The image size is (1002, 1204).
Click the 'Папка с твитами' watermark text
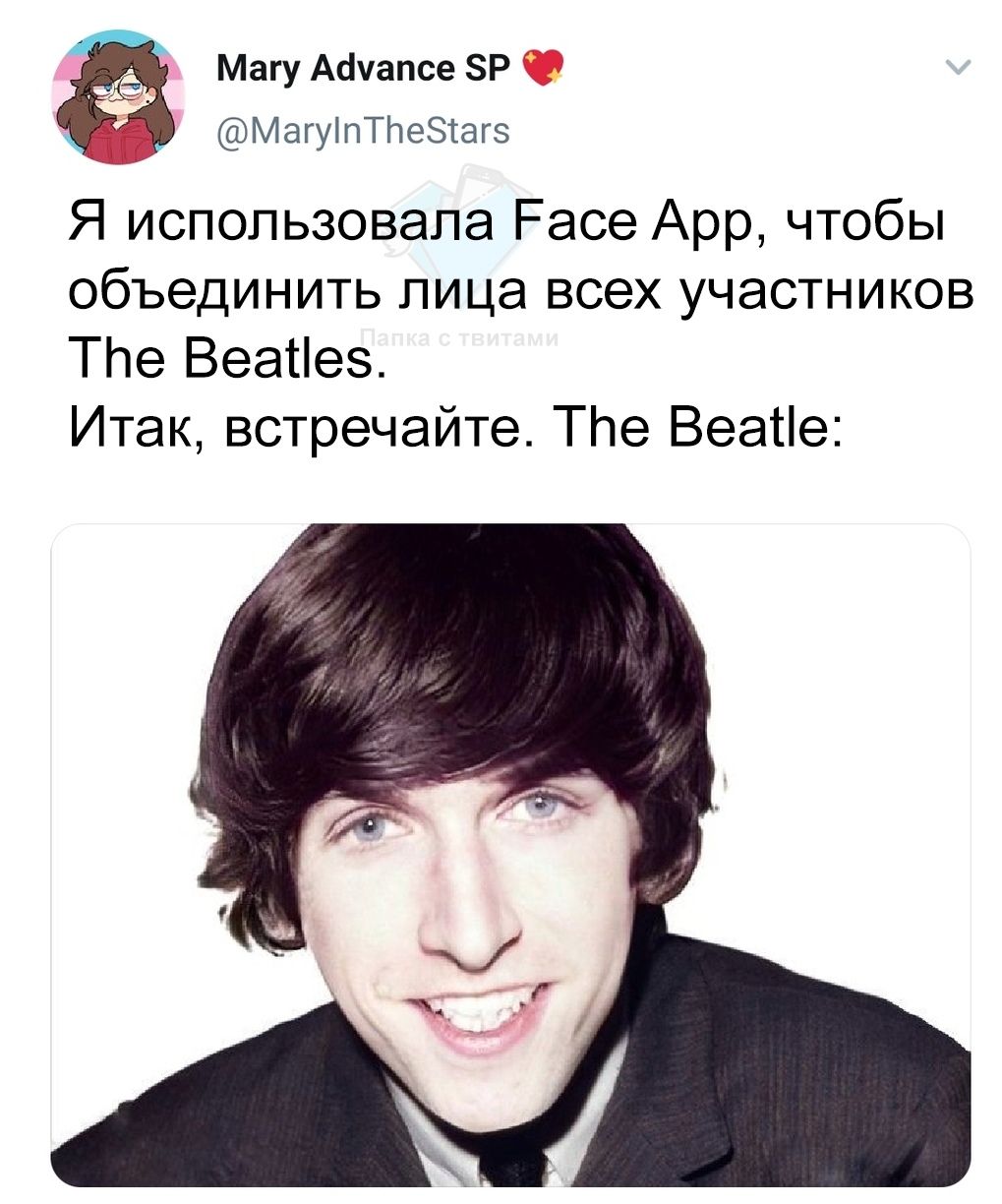click(462, 336)
